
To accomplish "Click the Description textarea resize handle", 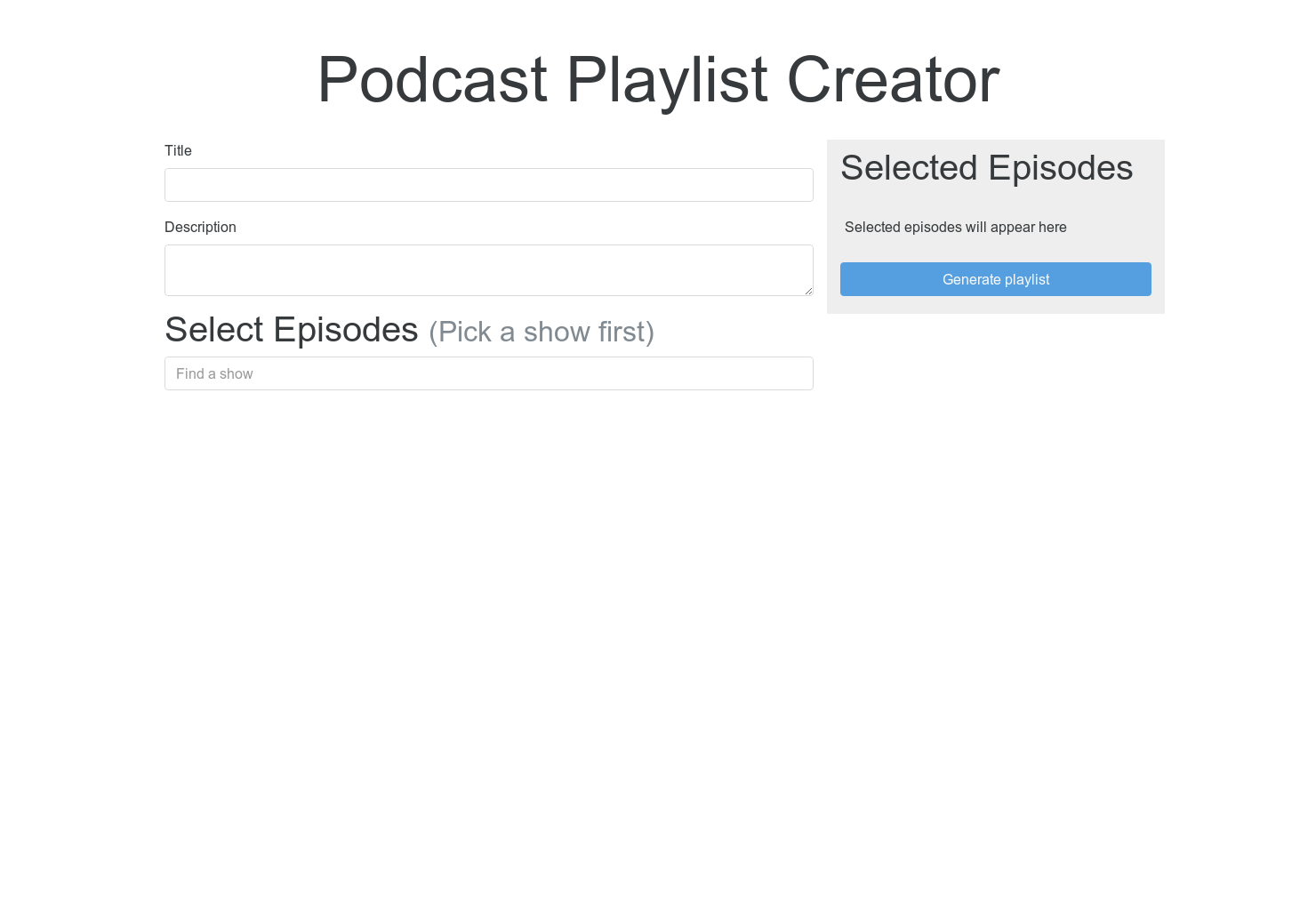I will click(x=808, y=292).
